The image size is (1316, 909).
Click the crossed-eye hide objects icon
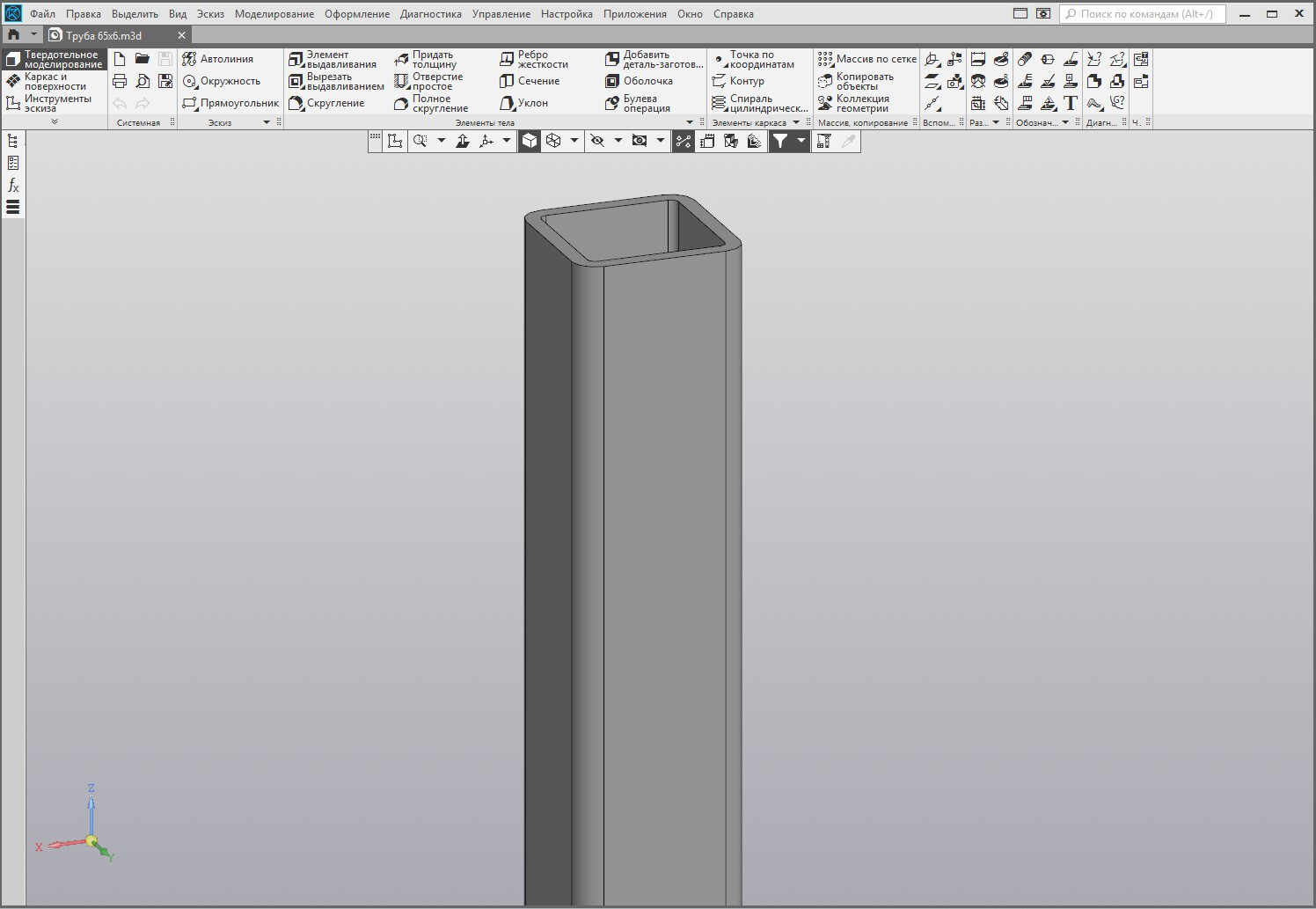pos(597,141)
